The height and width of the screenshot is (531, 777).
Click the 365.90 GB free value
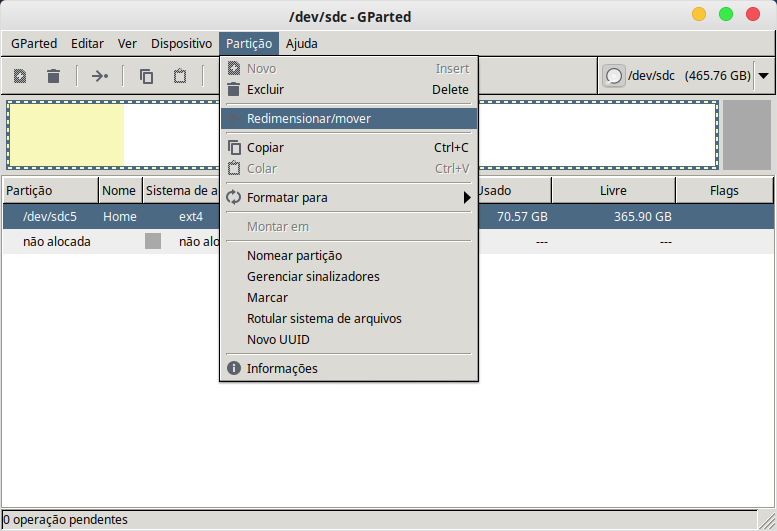pyautogui.click(x=643, y=216)
